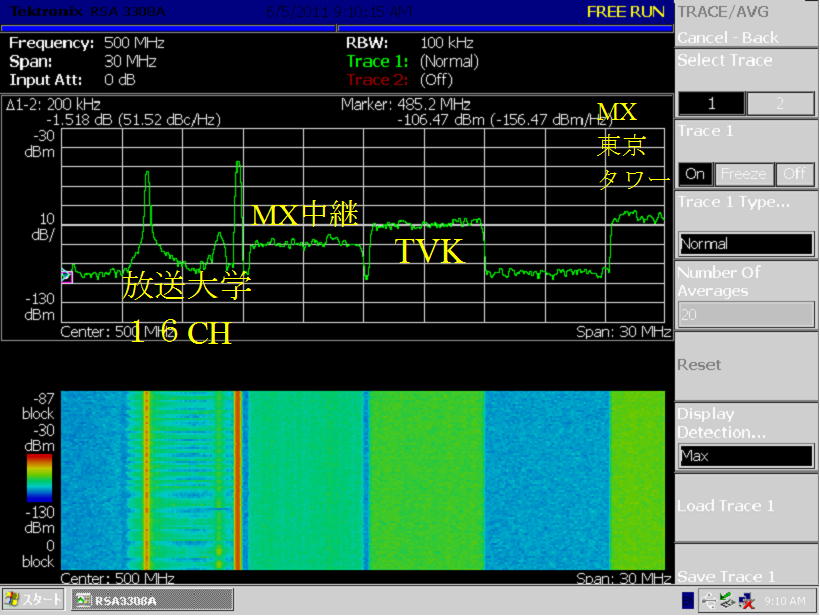
Task: Click the green Trace 1: label
Action: [377, 62]
